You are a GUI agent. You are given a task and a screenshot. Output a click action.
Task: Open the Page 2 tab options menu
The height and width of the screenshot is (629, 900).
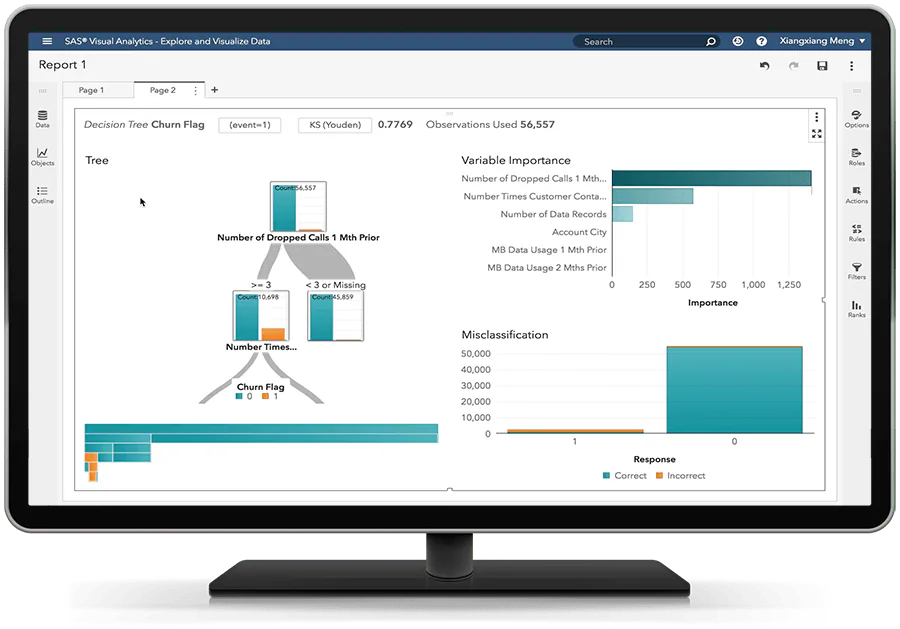pos(196,91)
